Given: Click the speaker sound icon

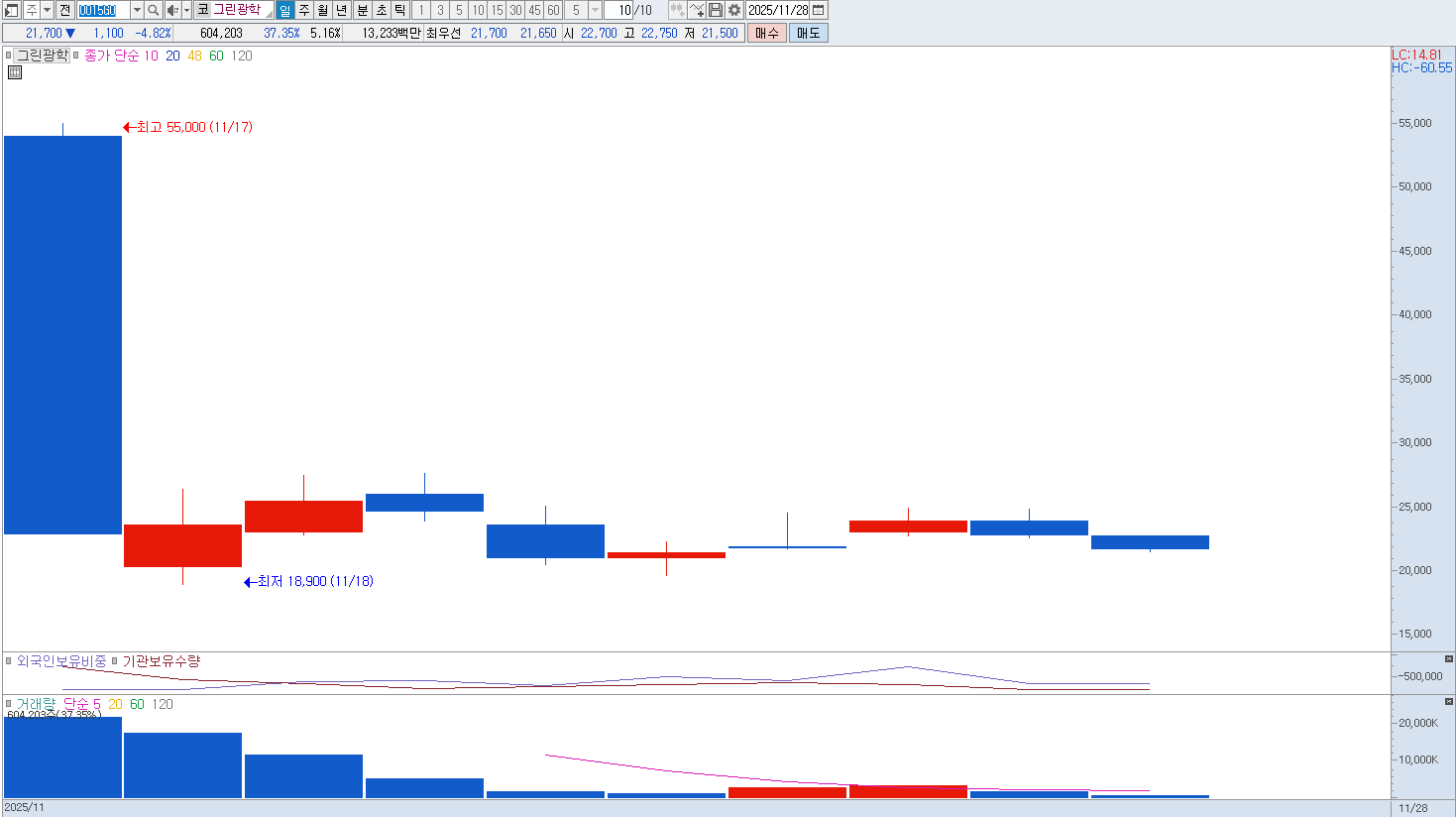Looking at the screenshot, I should point(171,10).
